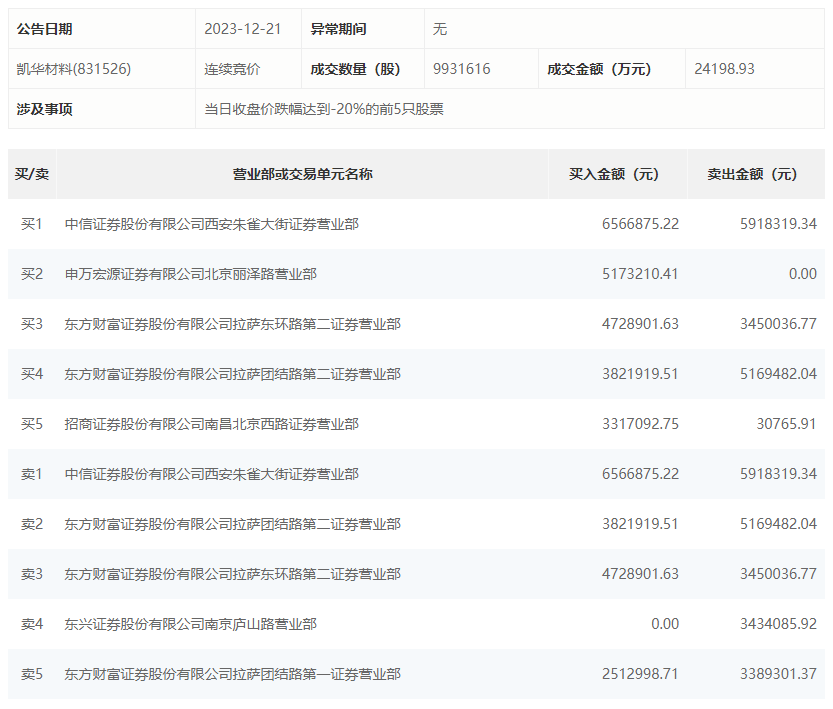Click buy amount 5173210.41 in 买2 row
The height and width of the screenshot is (709, 833).
point(640,274)
